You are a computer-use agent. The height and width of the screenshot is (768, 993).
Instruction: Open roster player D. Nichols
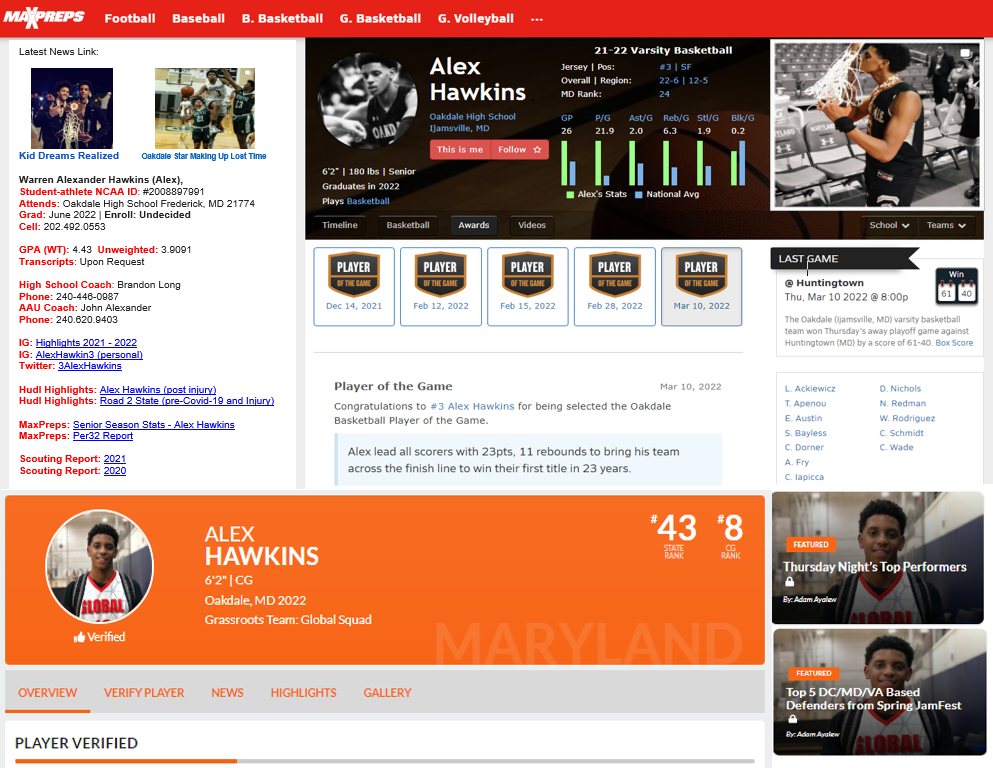click(x=900, y=389)
